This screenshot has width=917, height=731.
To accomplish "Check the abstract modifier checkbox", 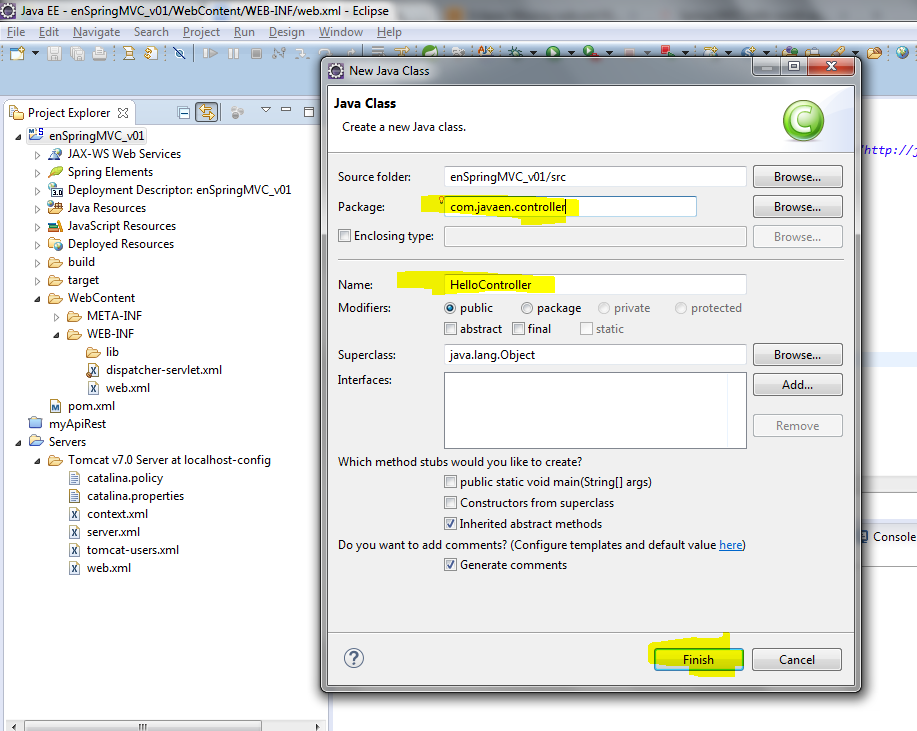I will point(450,329).
